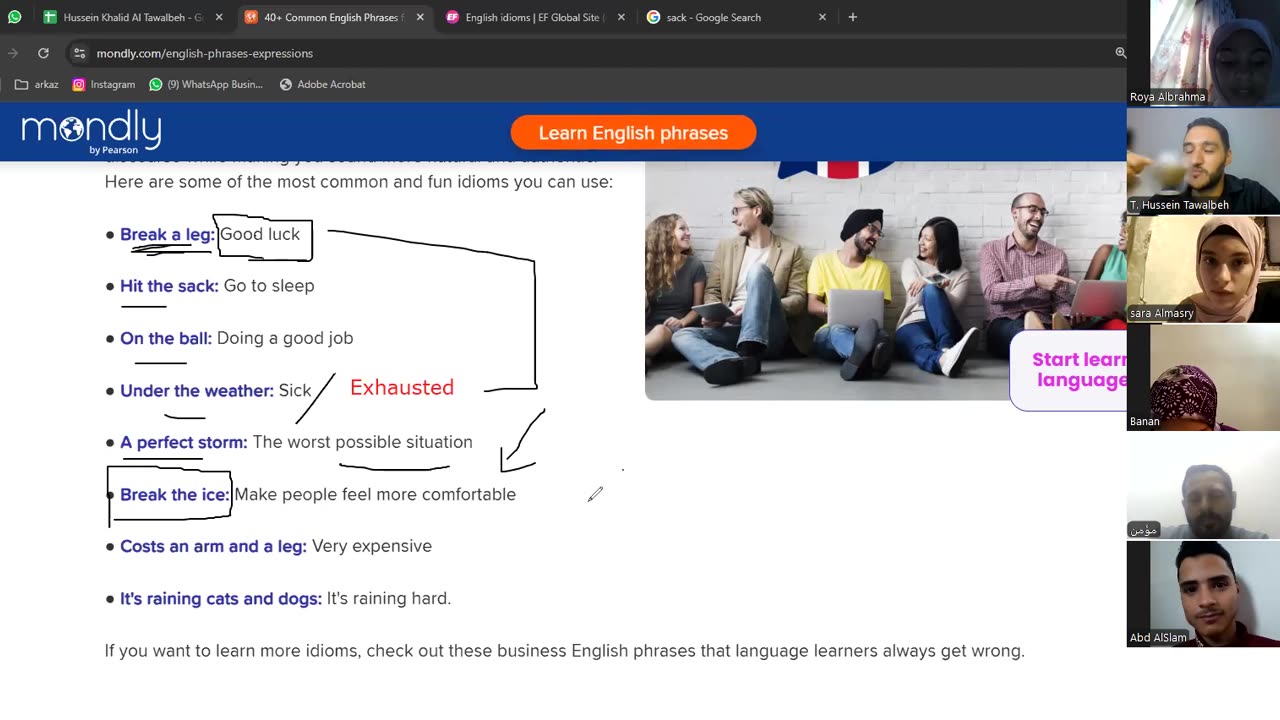The height and width of the screenshot is (720, 1280).
Task: Click the 'Very expensive' definition
Action: pos(372,546)
